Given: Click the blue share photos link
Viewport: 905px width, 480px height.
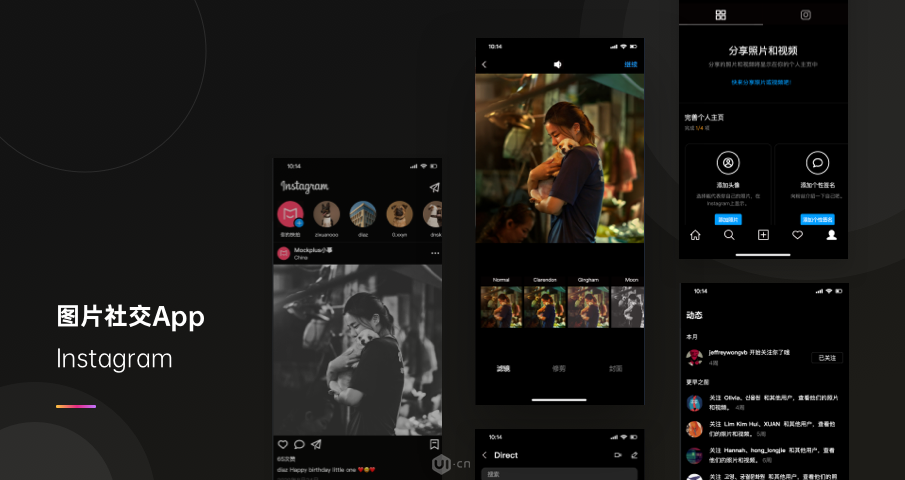Looking at the screenshot, I should [x=763, y=82].
